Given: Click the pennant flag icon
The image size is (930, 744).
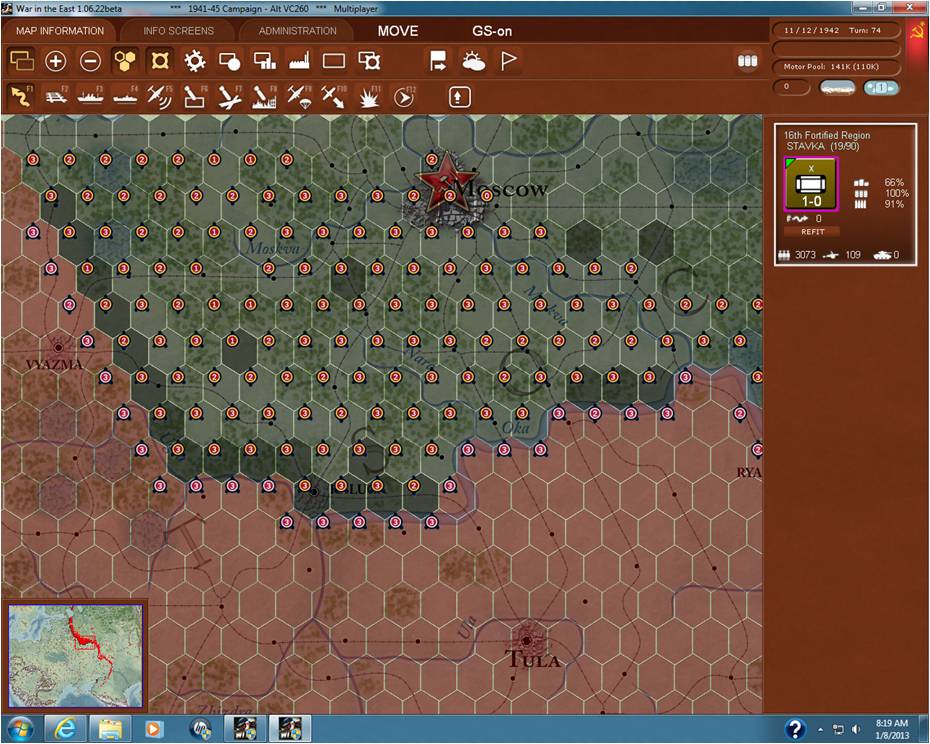Looking at the screenshot, I should tap(508, 61).
